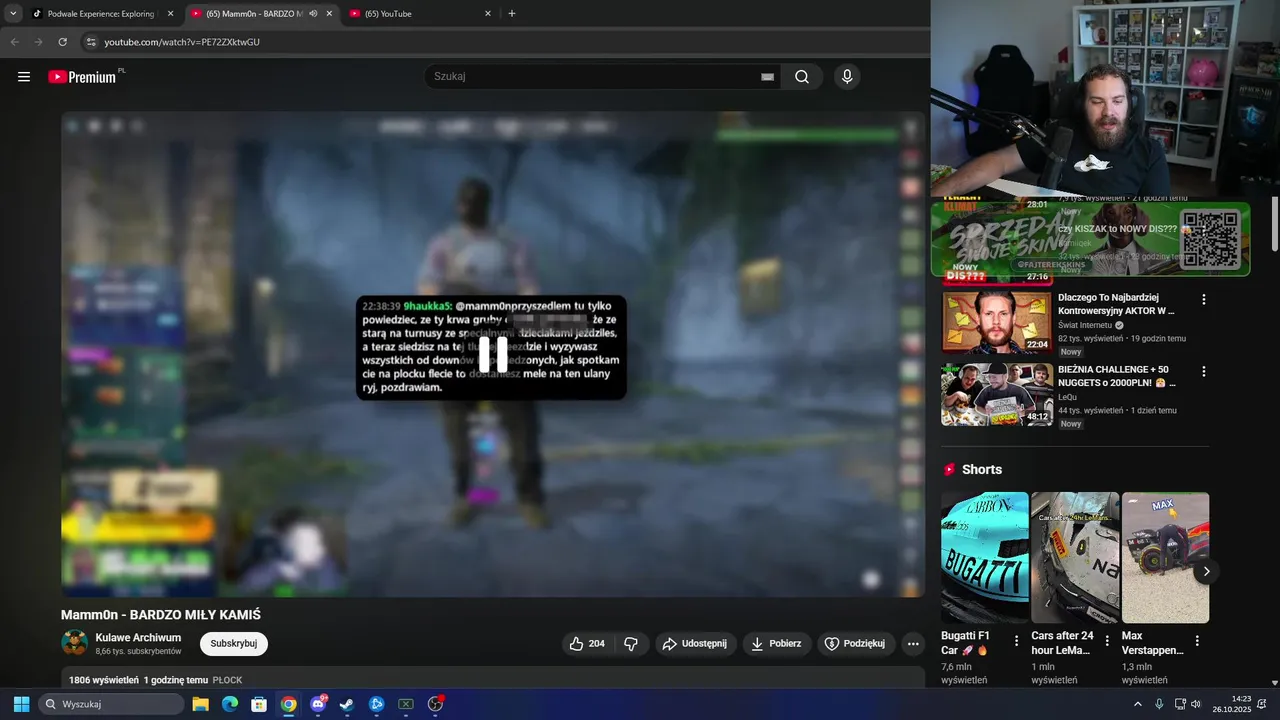Click the LeQu channel name
The width and height of the screenshot is (1280, 720).
pos(1068,397)
